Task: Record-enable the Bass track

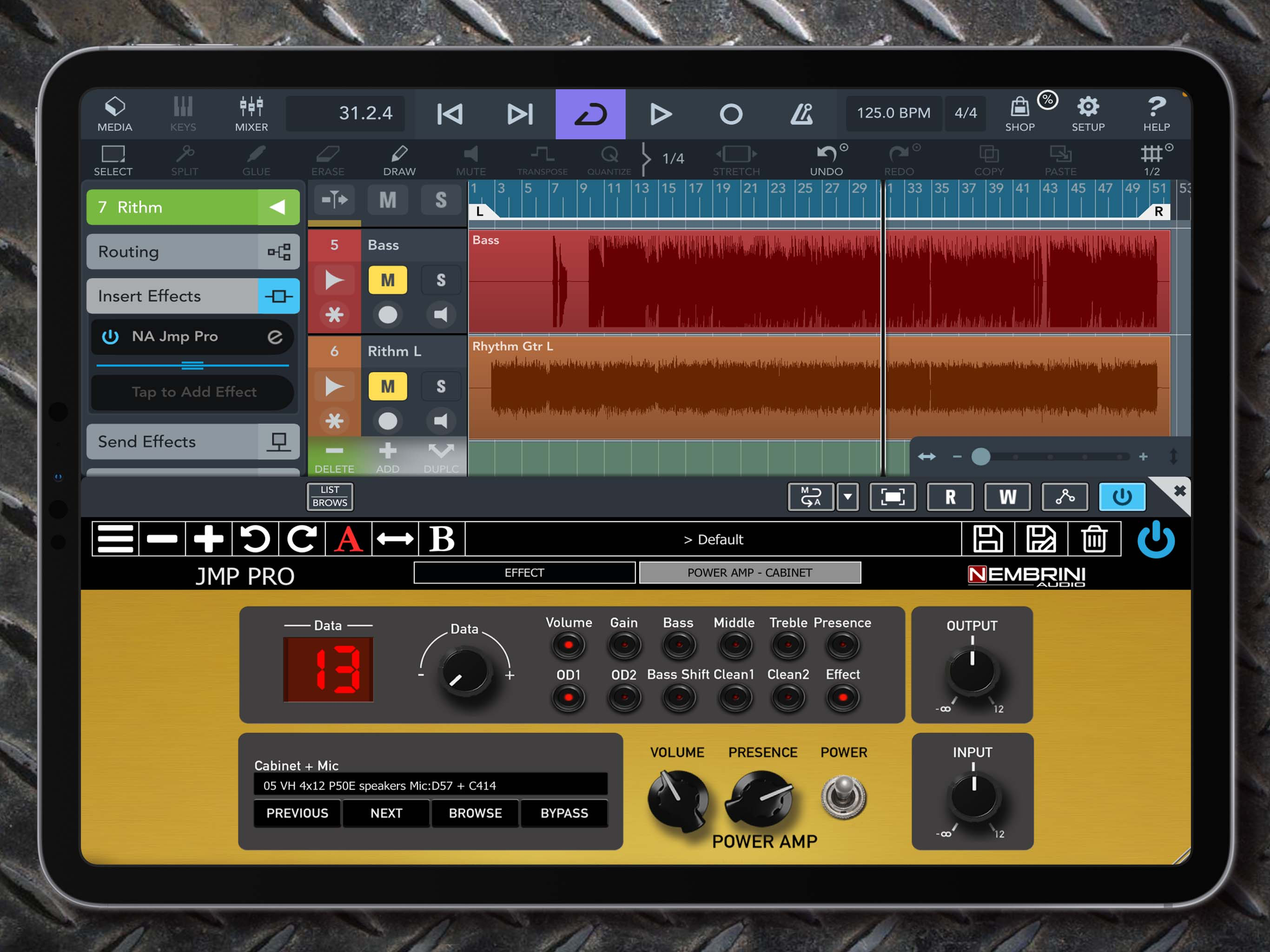Action: coord(388,315)
